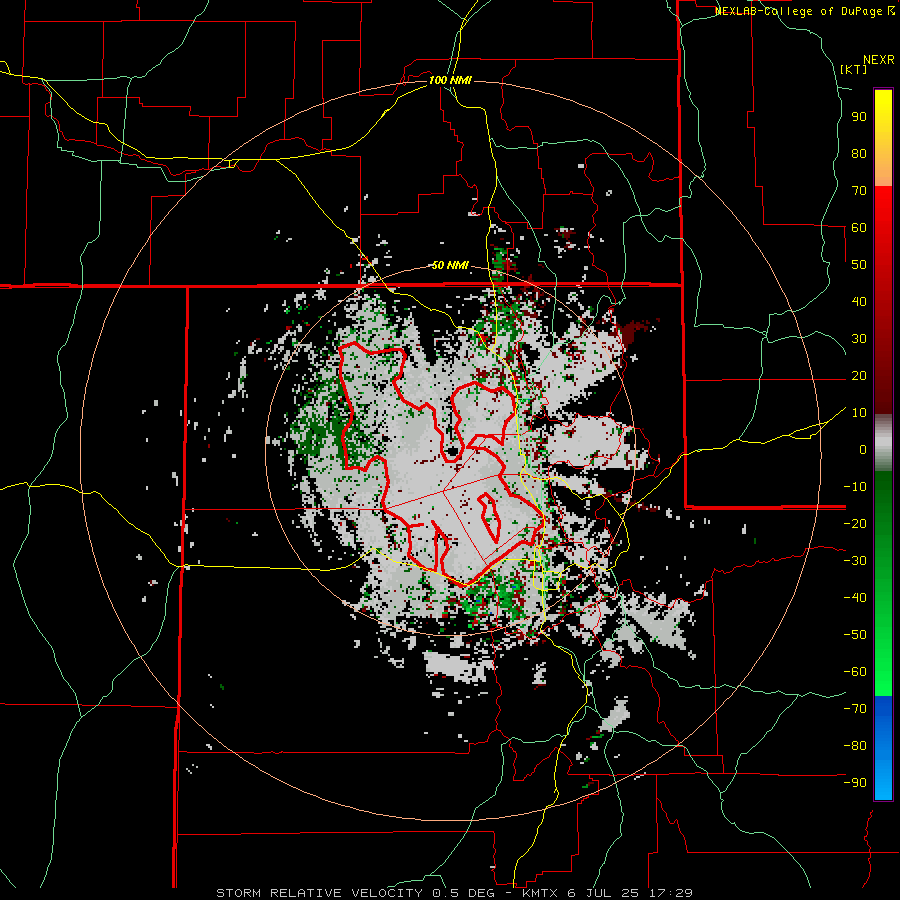Screen dimensions: 900x900
Task: Select the 70 value on velocity scale
Action: coord(859,191)
